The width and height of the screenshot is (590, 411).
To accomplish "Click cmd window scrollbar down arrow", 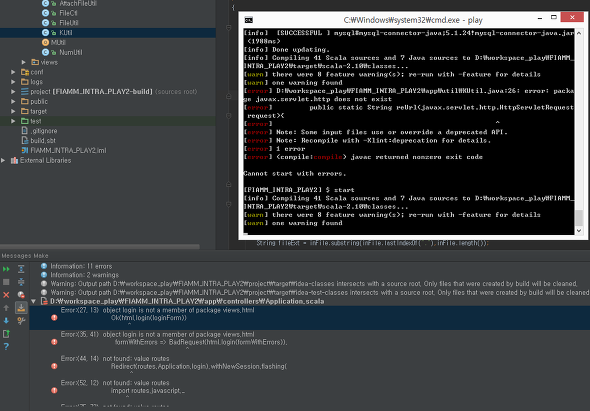I will (579, 230).
